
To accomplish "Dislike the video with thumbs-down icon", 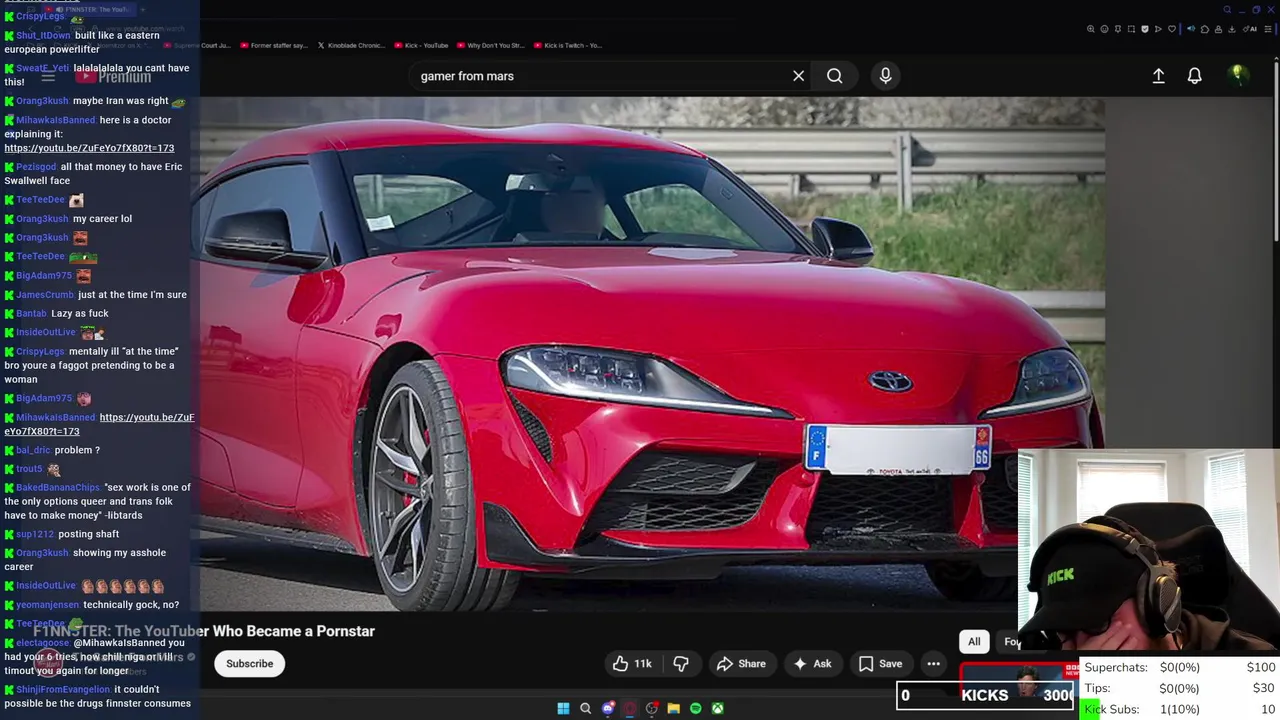I will pyautogui.click(x=681, y=664).
